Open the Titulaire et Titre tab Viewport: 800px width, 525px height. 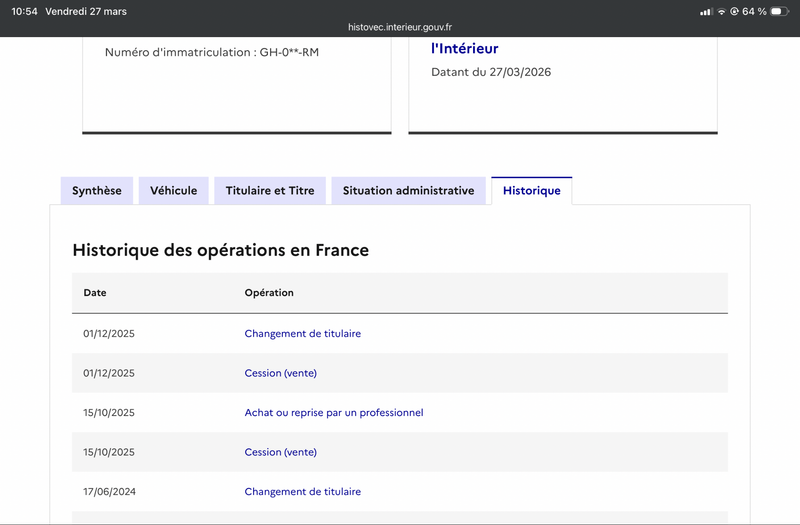click(x=270, y=190)
